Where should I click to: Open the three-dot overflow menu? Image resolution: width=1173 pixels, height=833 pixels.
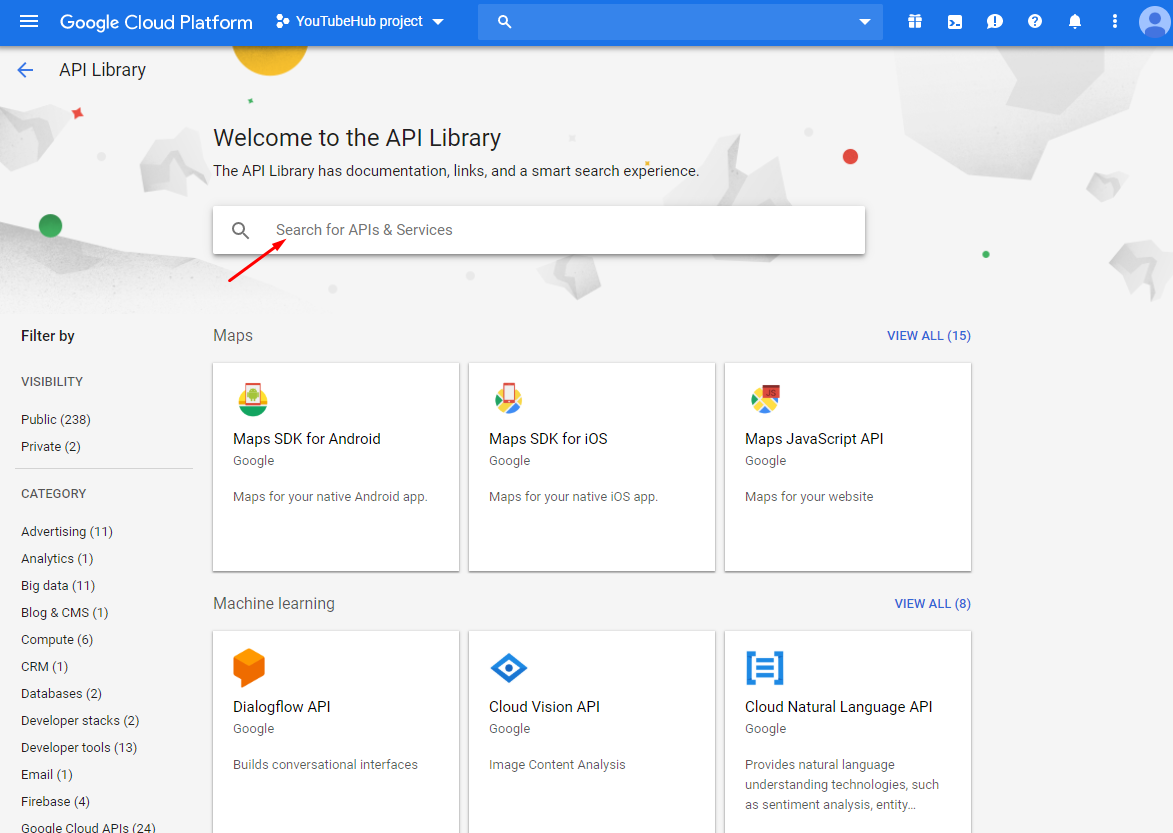click(x=1114, y=21)
